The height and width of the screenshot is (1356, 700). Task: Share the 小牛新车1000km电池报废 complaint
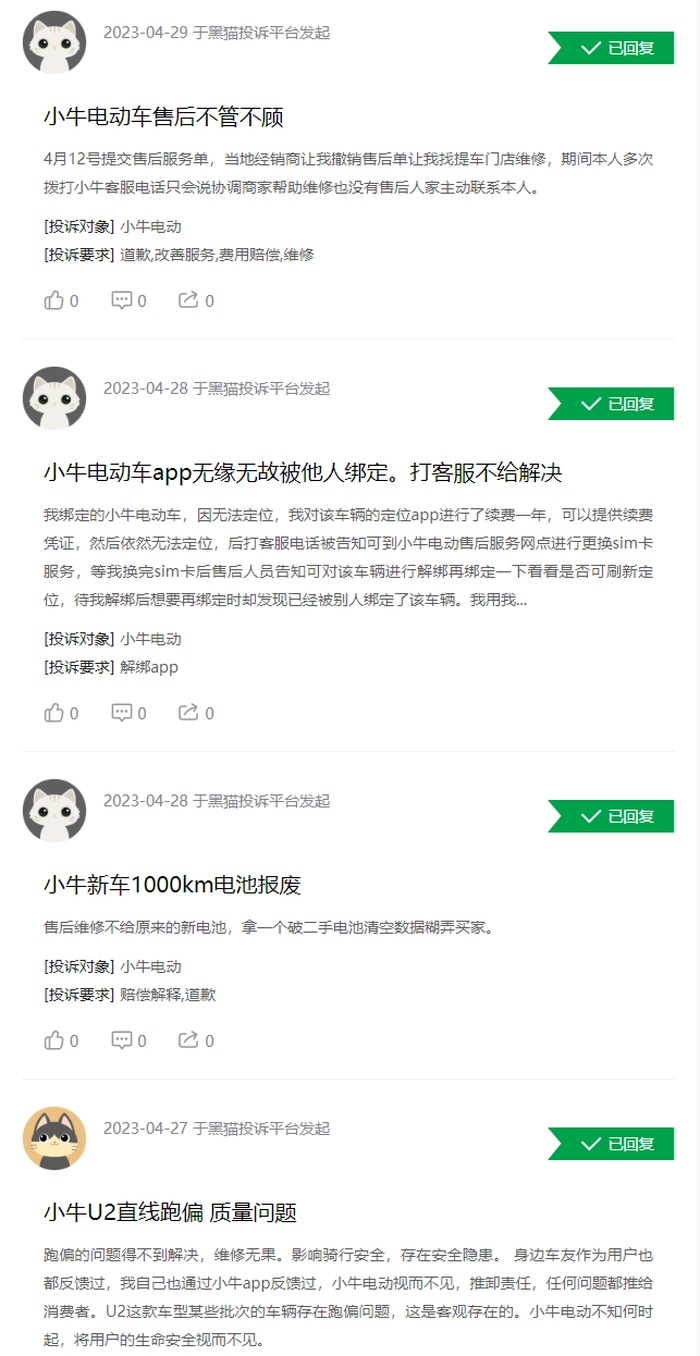pos(196,1041)
